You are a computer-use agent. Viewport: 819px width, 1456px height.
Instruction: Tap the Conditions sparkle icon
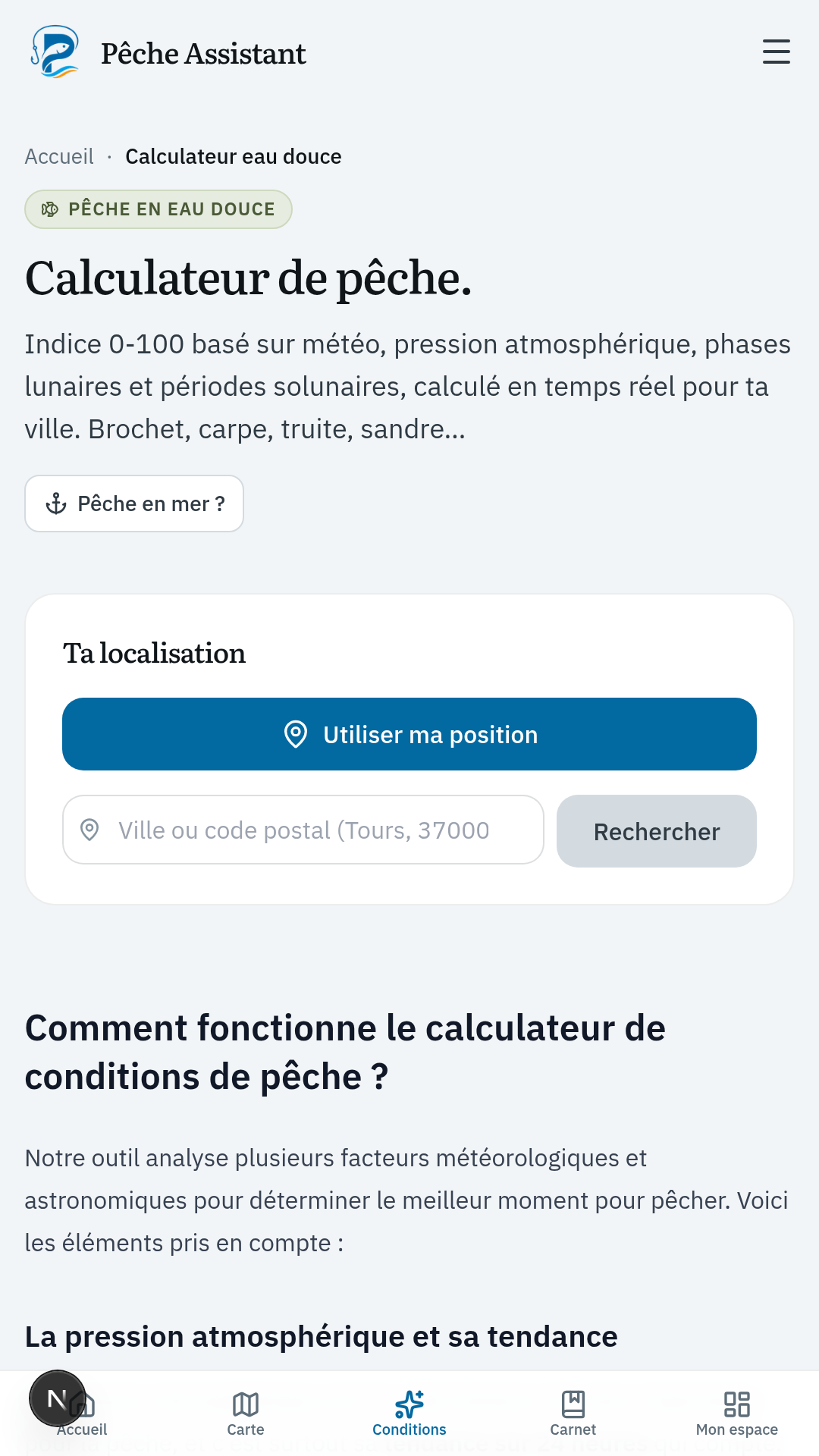(x=409, y=1404)
